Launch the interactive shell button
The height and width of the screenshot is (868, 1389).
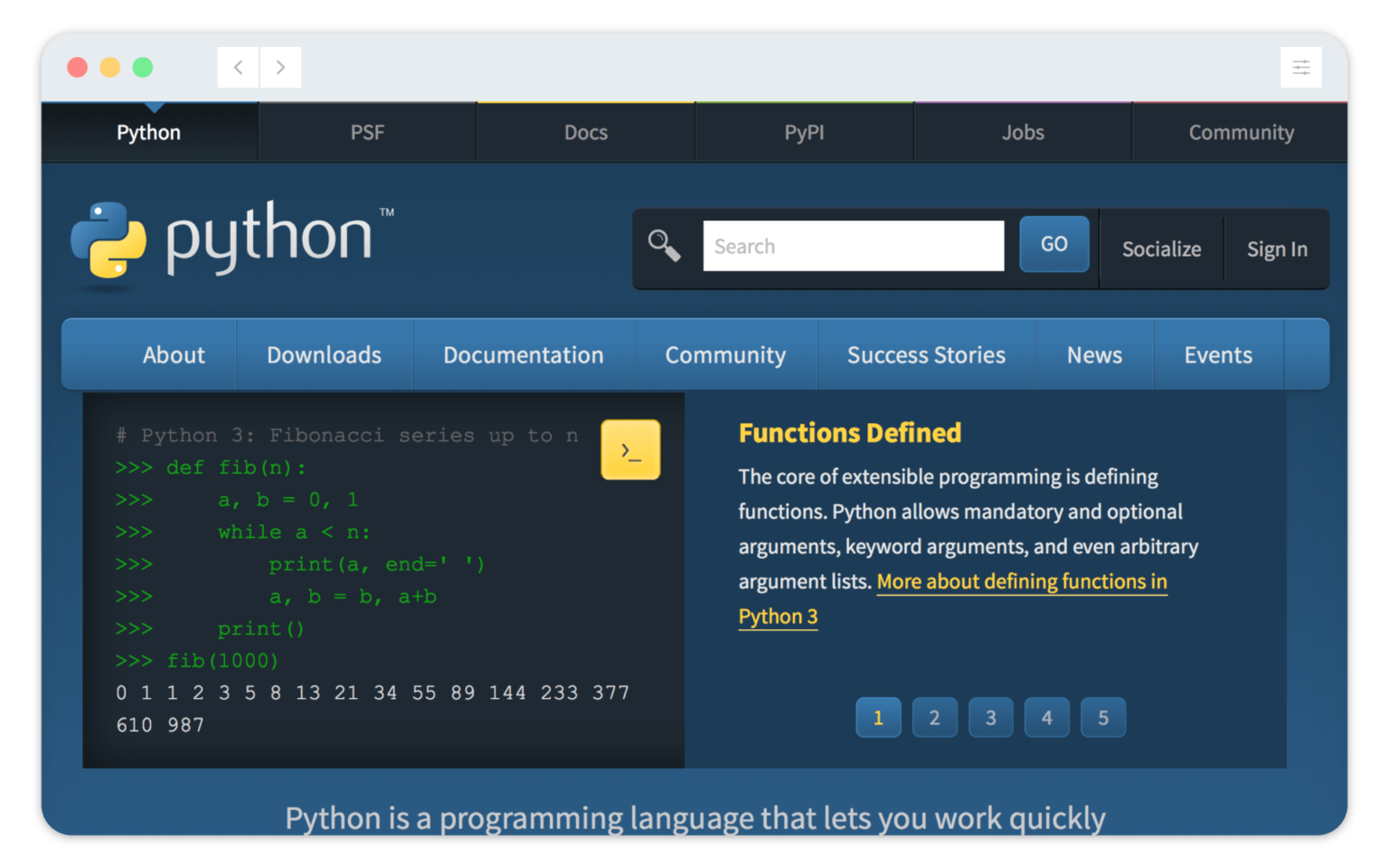[x=630, y=449]
